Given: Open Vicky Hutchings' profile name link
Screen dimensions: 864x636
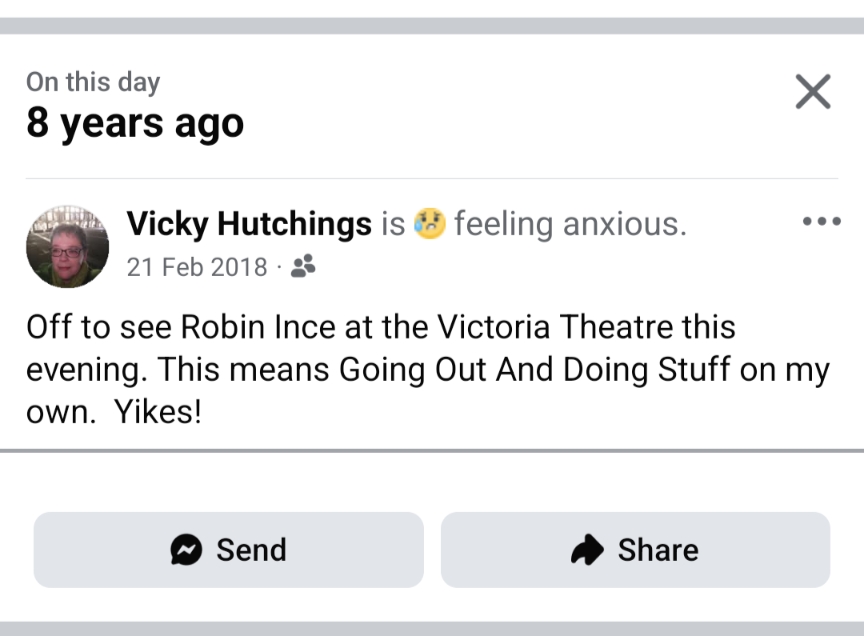Looking at the screenshot, I should coord(249,224).
